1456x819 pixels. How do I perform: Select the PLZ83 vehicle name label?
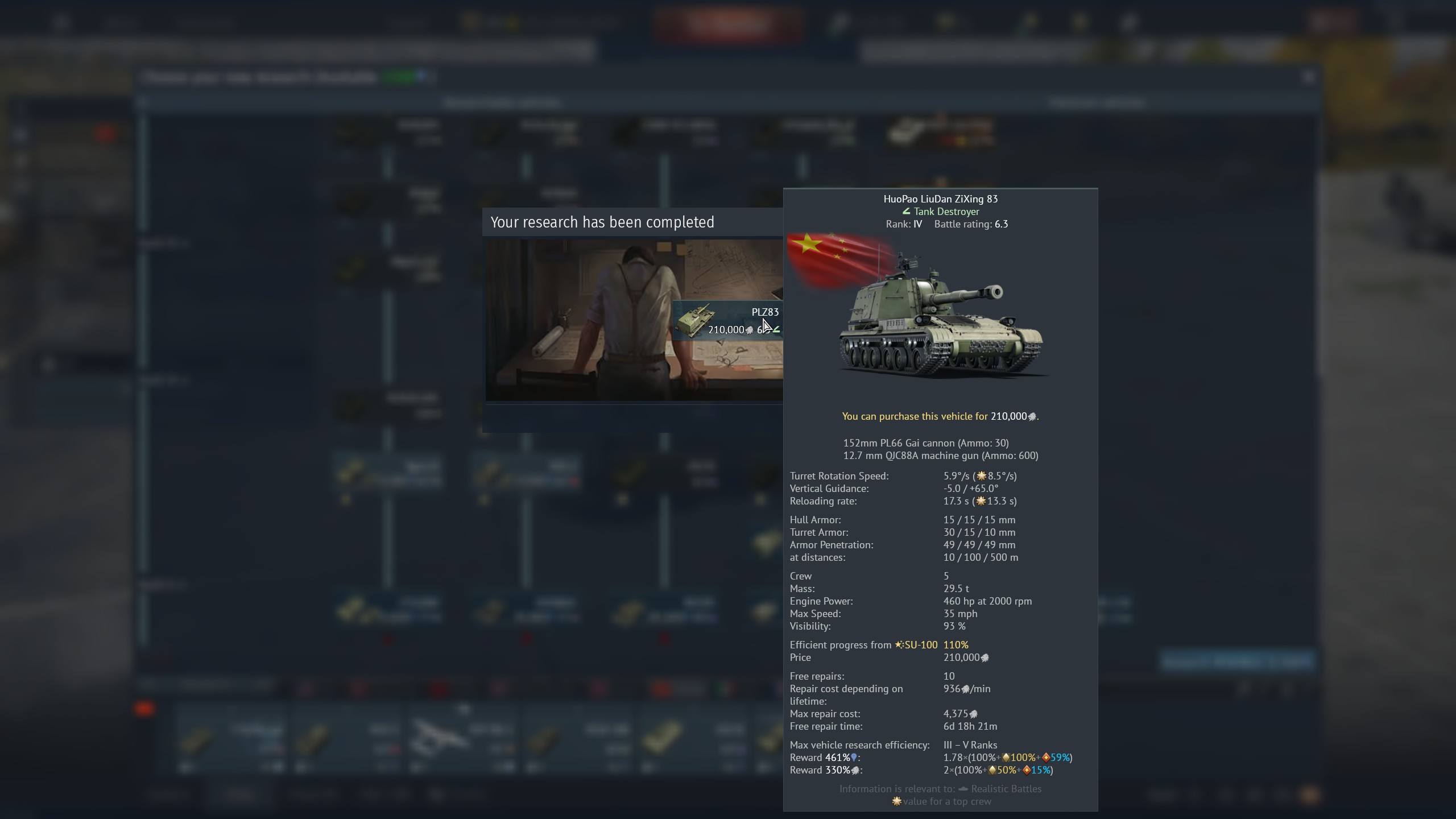coord(765,312)
